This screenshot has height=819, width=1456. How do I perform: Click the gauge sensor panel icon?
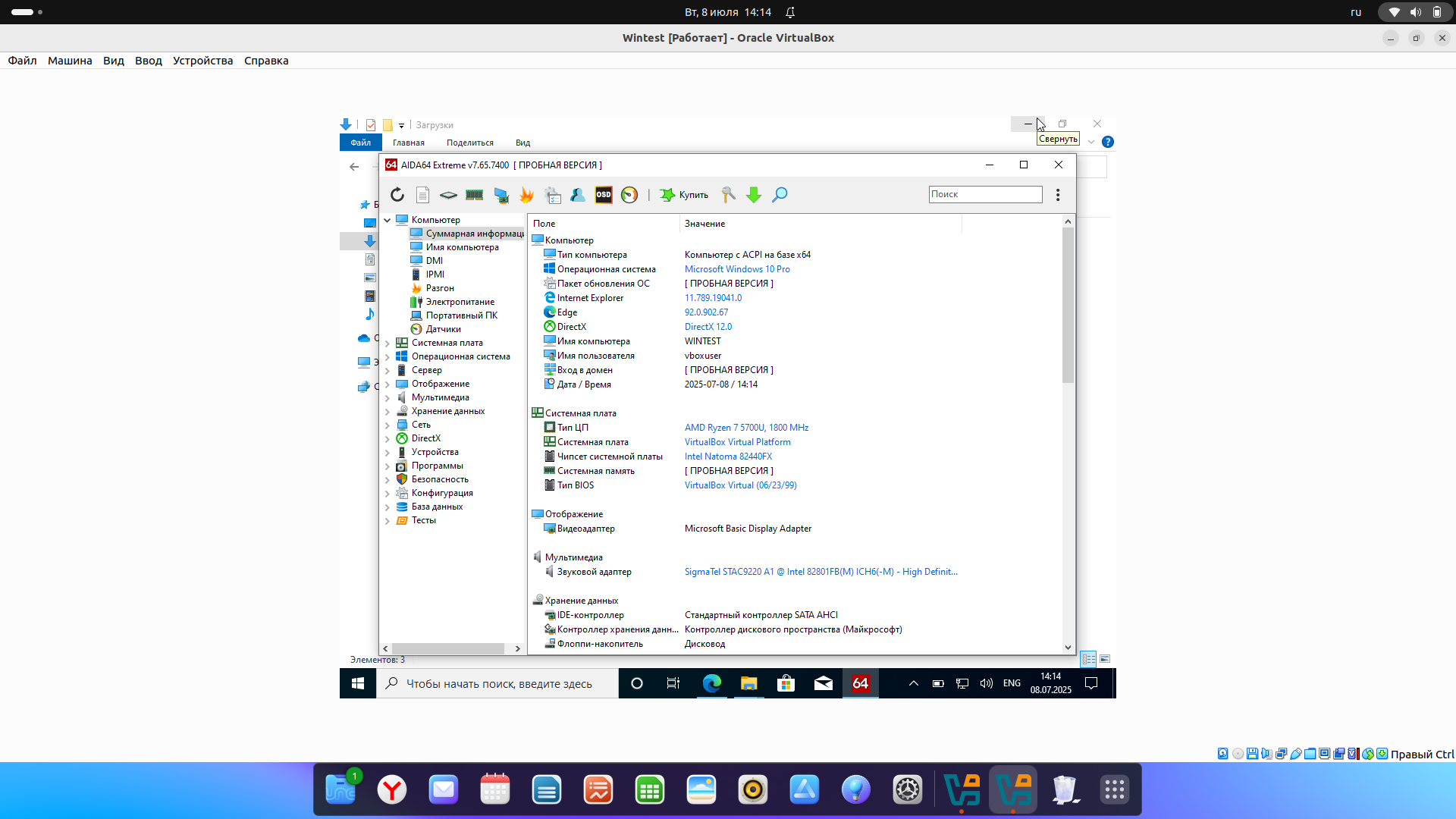[x=629, y=195]
